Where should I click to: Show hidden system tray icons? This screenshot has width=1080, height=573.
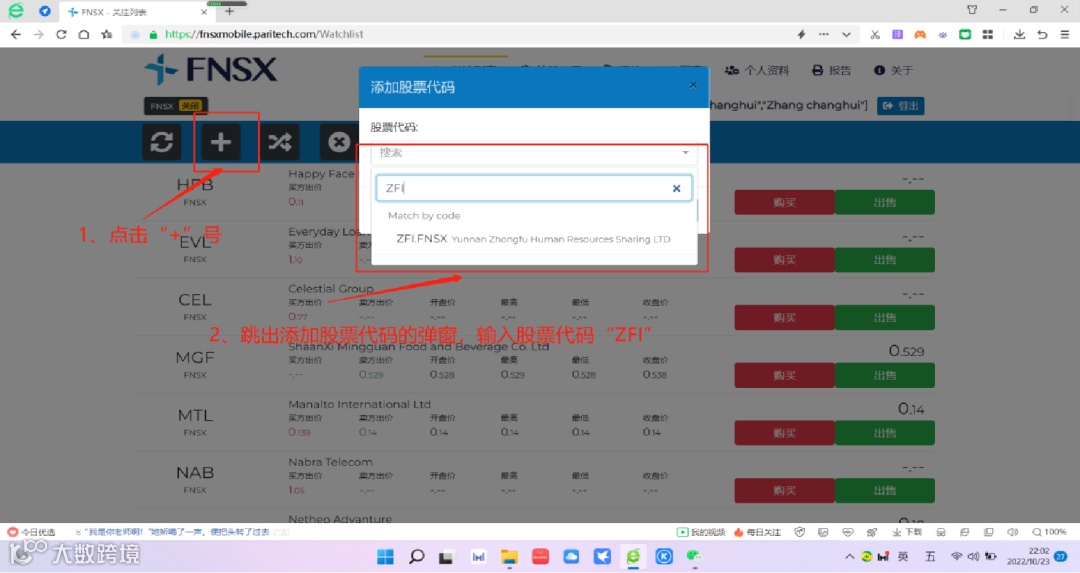(849, 556)
